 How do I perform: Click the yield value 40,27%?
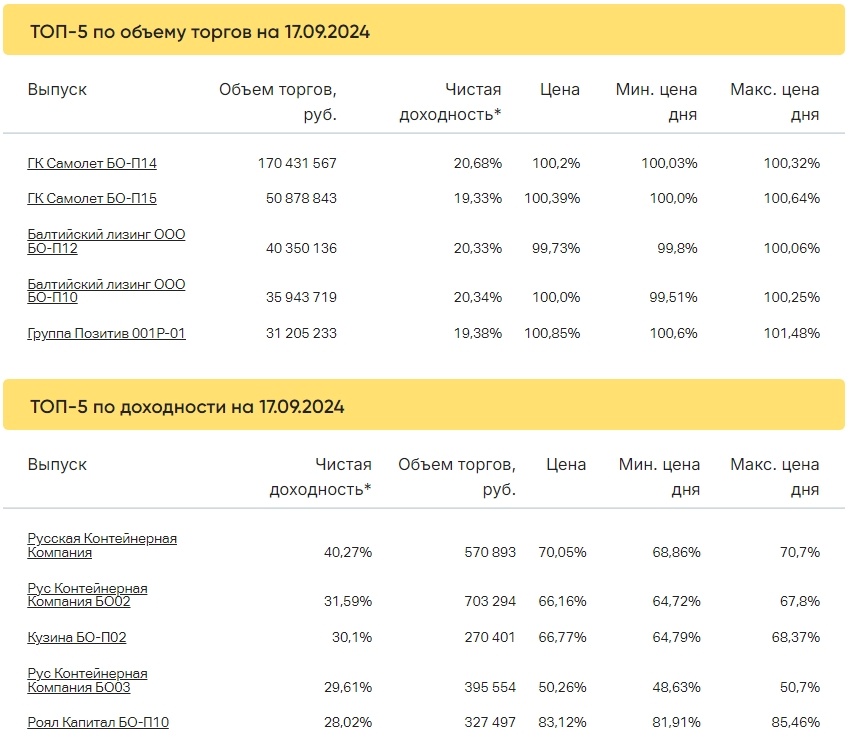coord(348,552)
